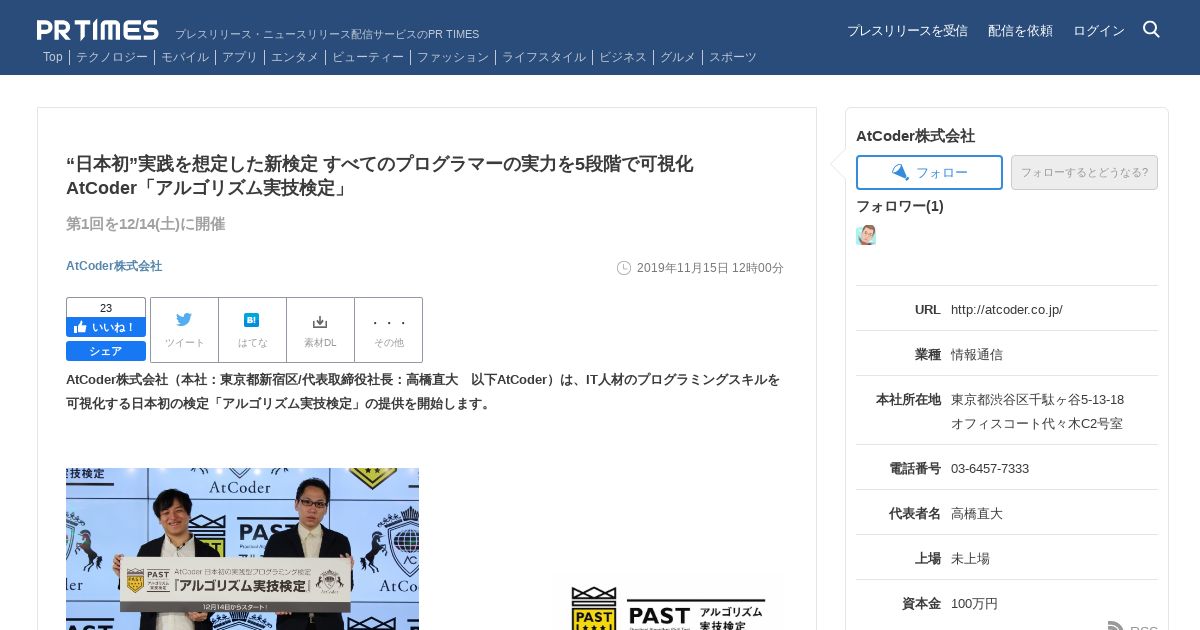Click プレスリリースを受信 link
The image size is (1200, 630).
pyautogui.click(x=907, y=31)
